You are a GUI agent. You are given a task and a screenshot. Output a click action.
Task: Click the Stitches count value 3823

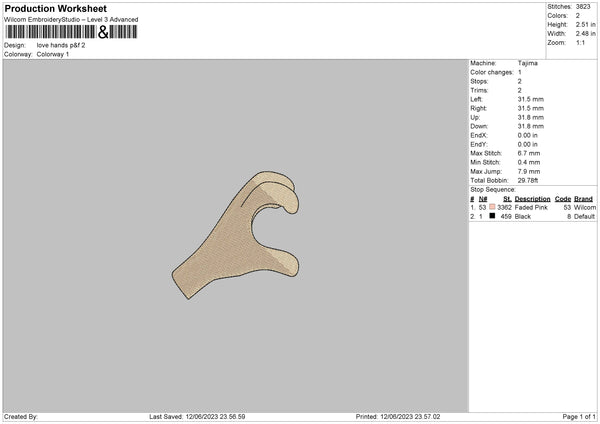583,7
